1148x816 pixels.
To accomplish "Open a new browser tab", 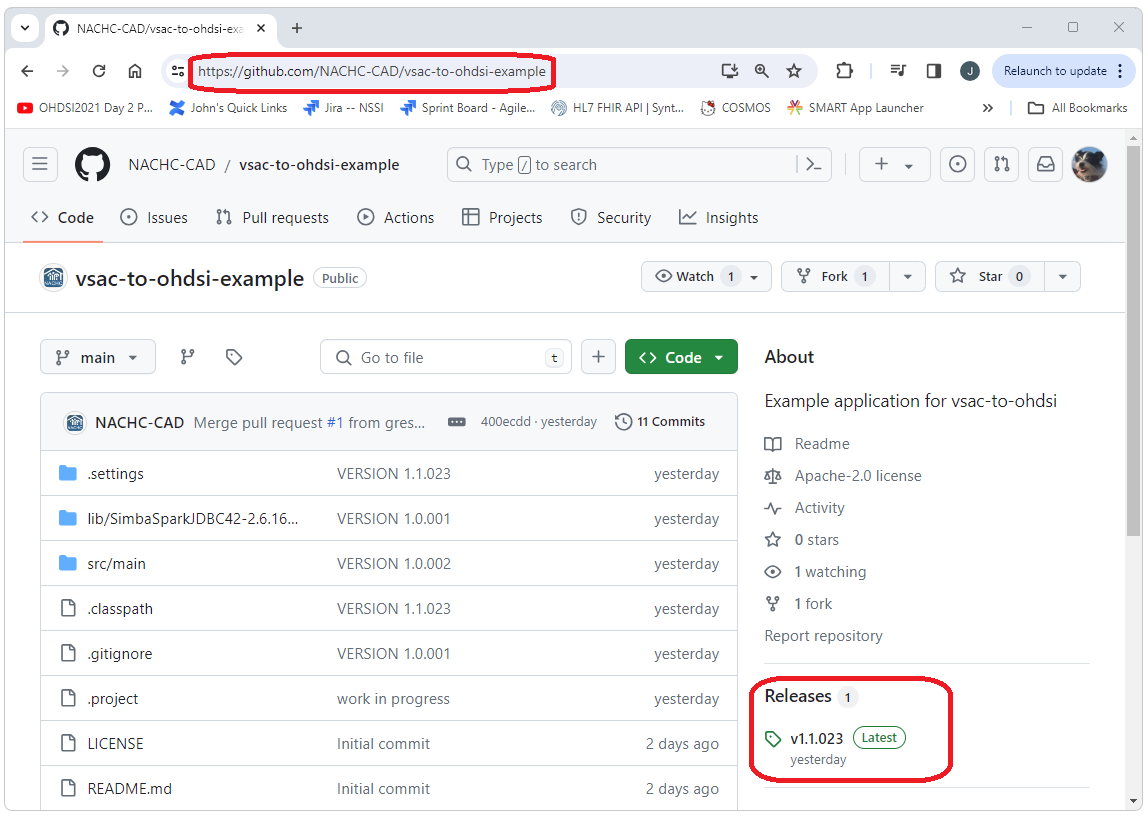I will pos(297,29).
